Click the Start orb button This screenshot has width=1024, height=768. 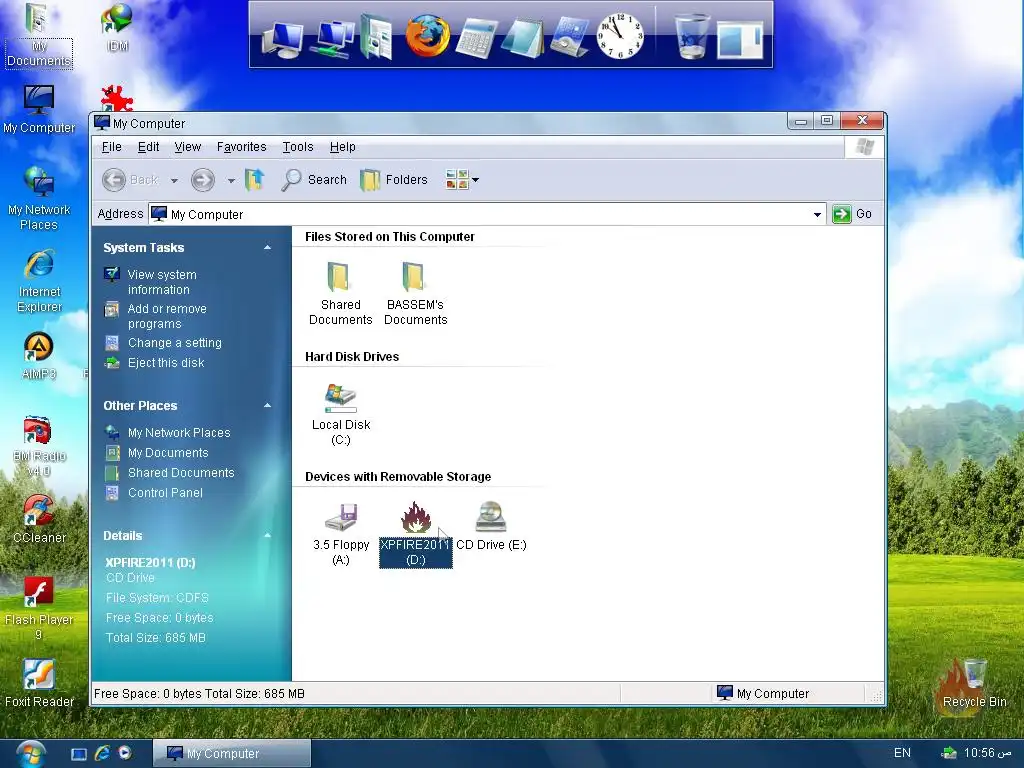[31, 754]
